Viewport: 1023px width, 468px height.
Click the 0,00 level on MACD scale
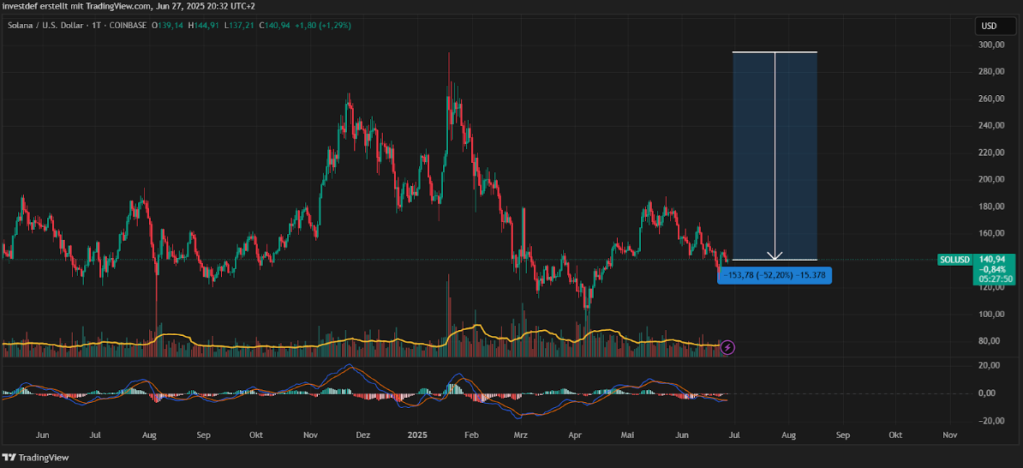point(990,393)
